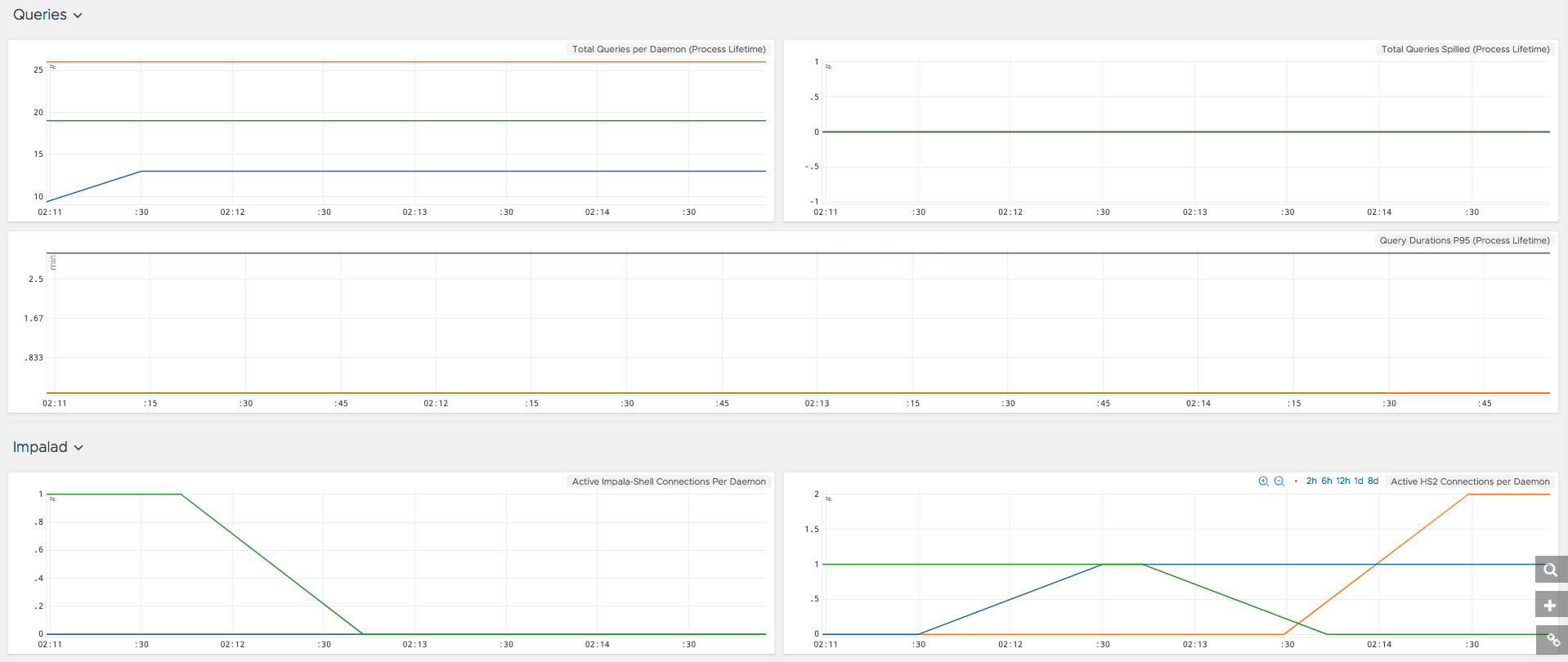The width and height of the screenshot is (1568, 662).
Task: Click the floating plus add button
Action: [1550, 605]
